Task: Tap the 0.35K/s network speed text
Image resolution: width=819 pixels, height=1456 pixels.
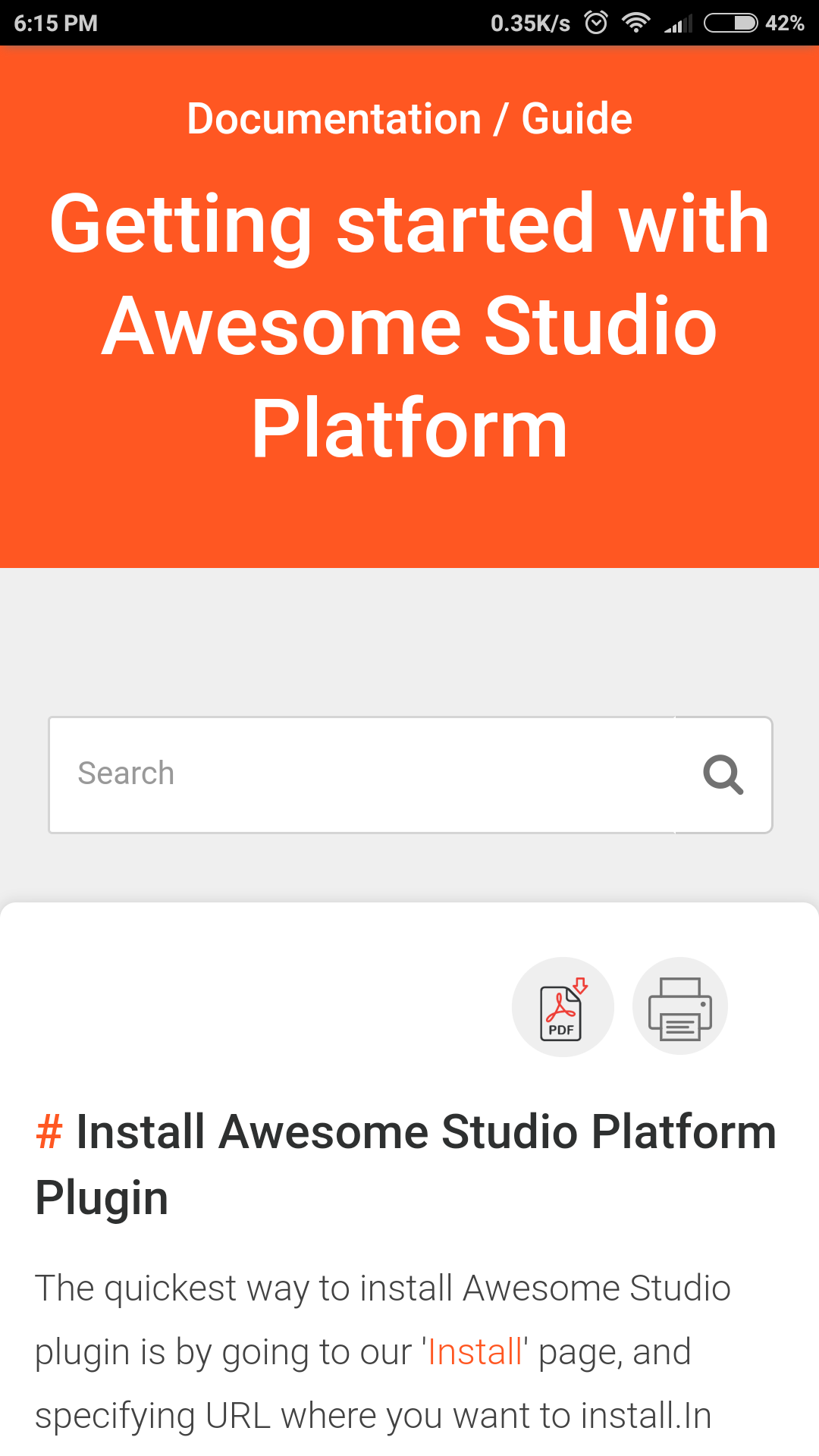Action: tap(530, 24)
